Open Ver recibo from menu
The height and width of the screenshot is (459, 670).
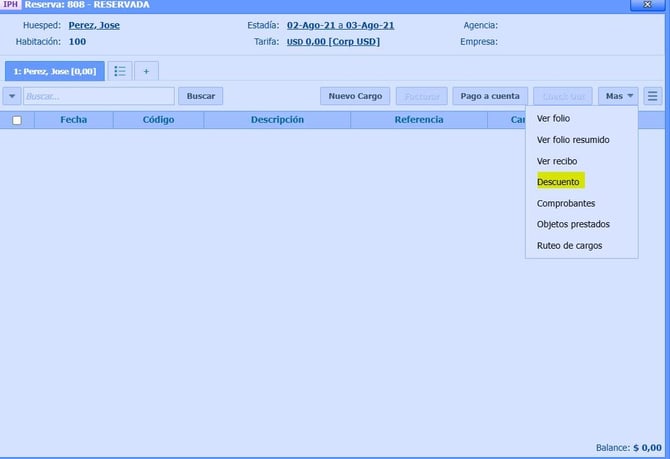click(x=557, y=161)
